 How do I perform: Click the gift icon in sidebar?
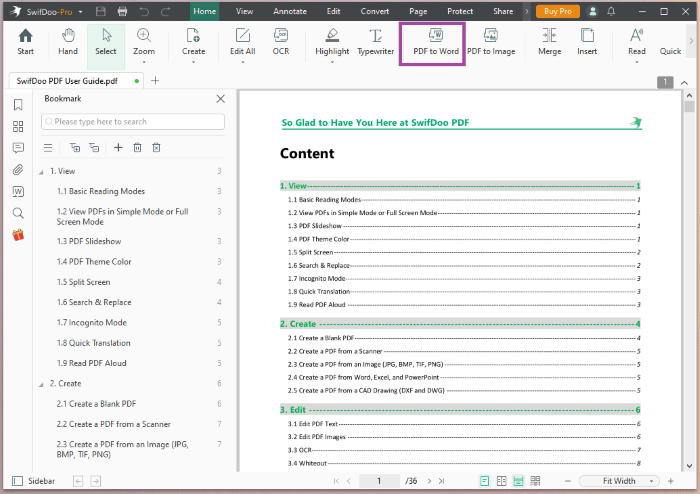pyautogui.click(x=18, y=235)
